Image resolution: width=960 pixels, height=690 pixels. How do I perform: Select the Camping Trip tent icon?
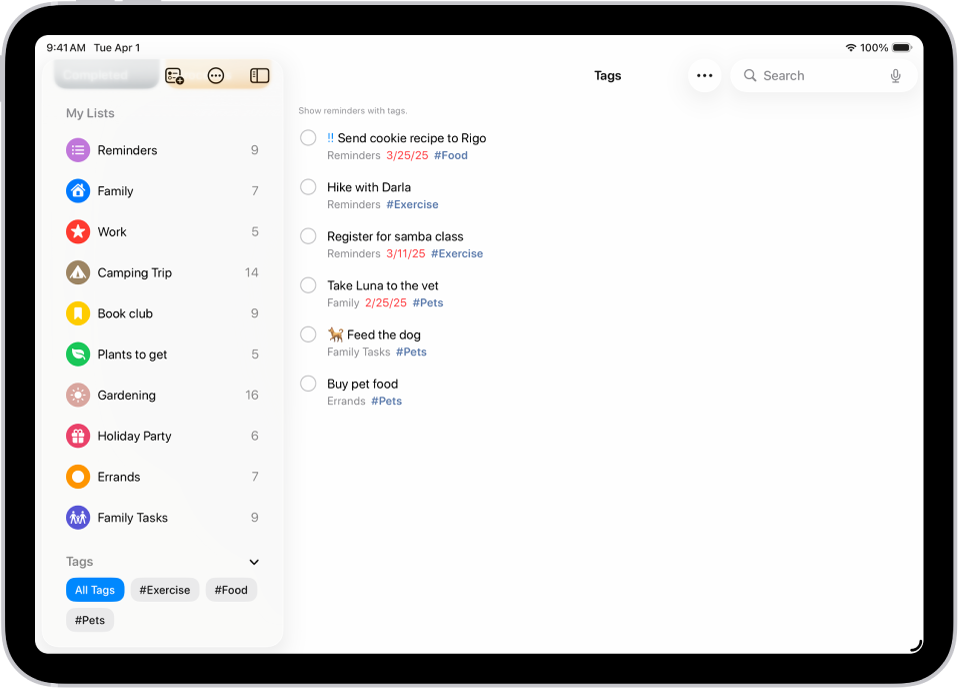pyautogui.click(x=77, y=272)
